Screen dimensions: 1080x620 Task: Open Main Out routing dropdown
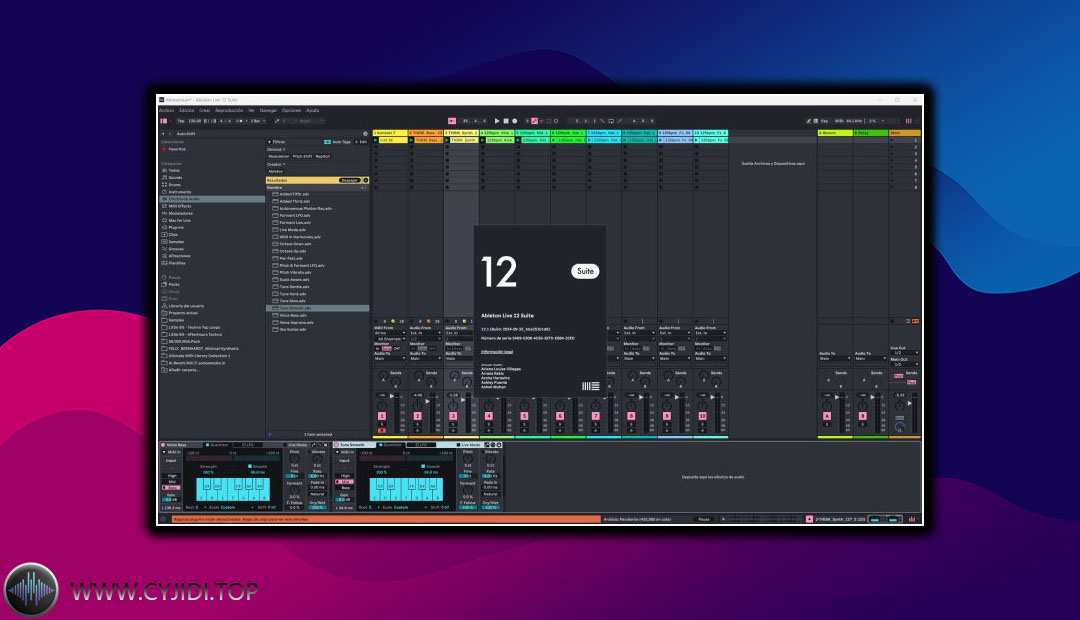tap(904, 364)
